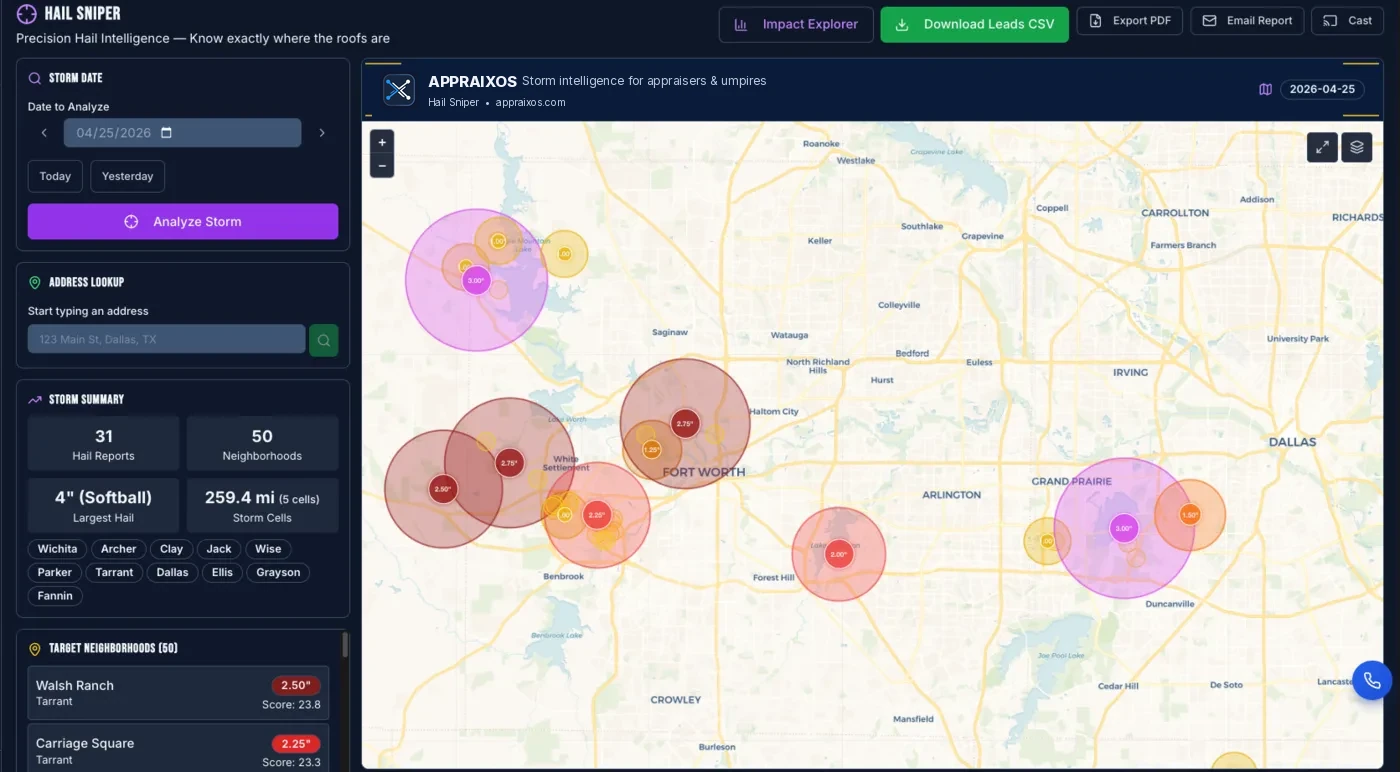Click the 1.50" orange hail marker
The image size is (1400, 772).
(1190, 515)
